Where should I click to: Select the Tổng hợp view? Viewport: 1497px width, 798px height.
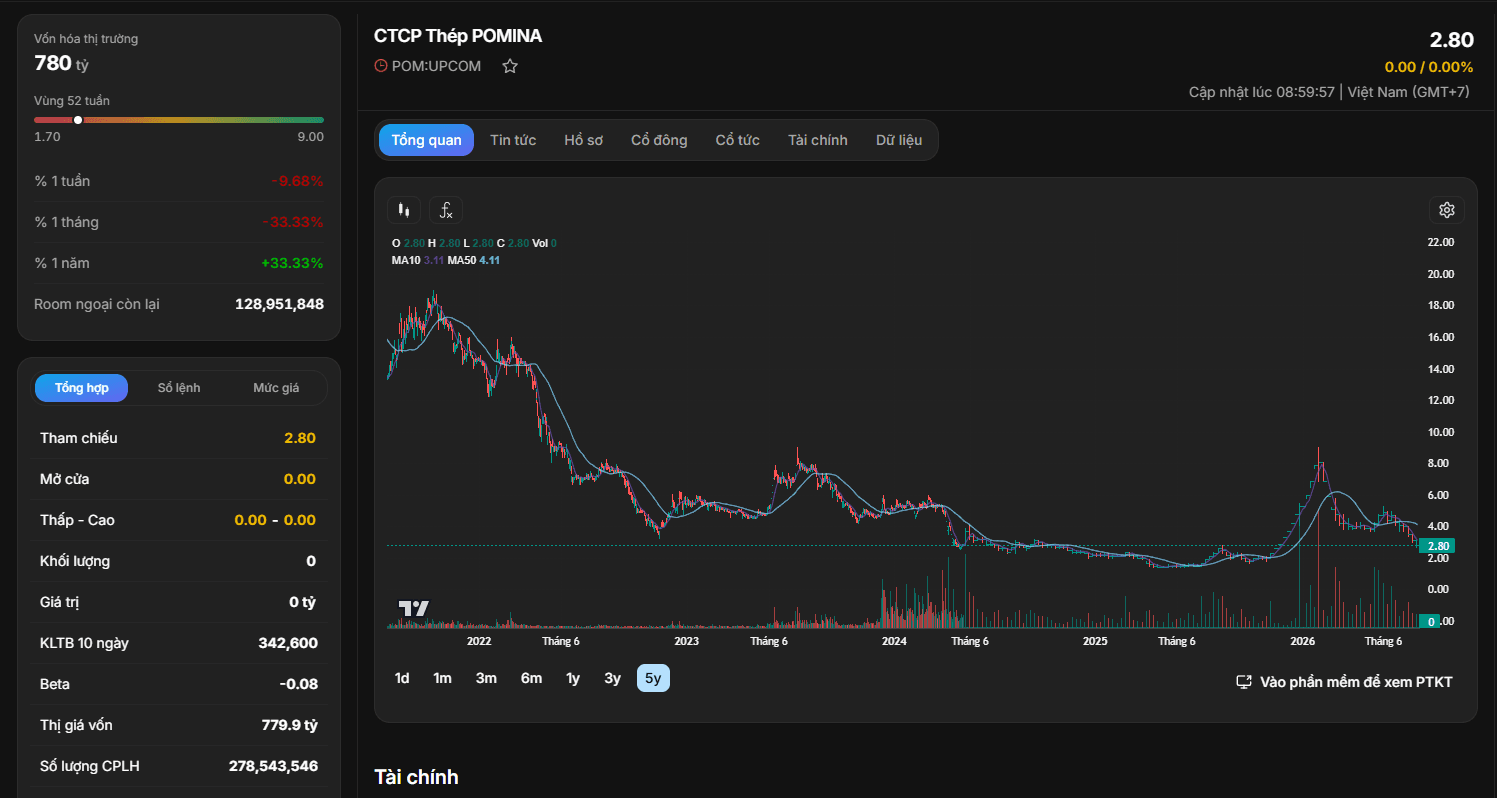pos(82,388)
